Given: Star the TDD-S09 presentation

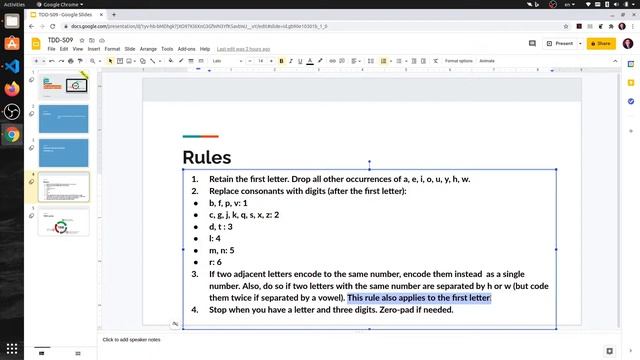Looking at the screenshot, I should click(x=82, y=40).
